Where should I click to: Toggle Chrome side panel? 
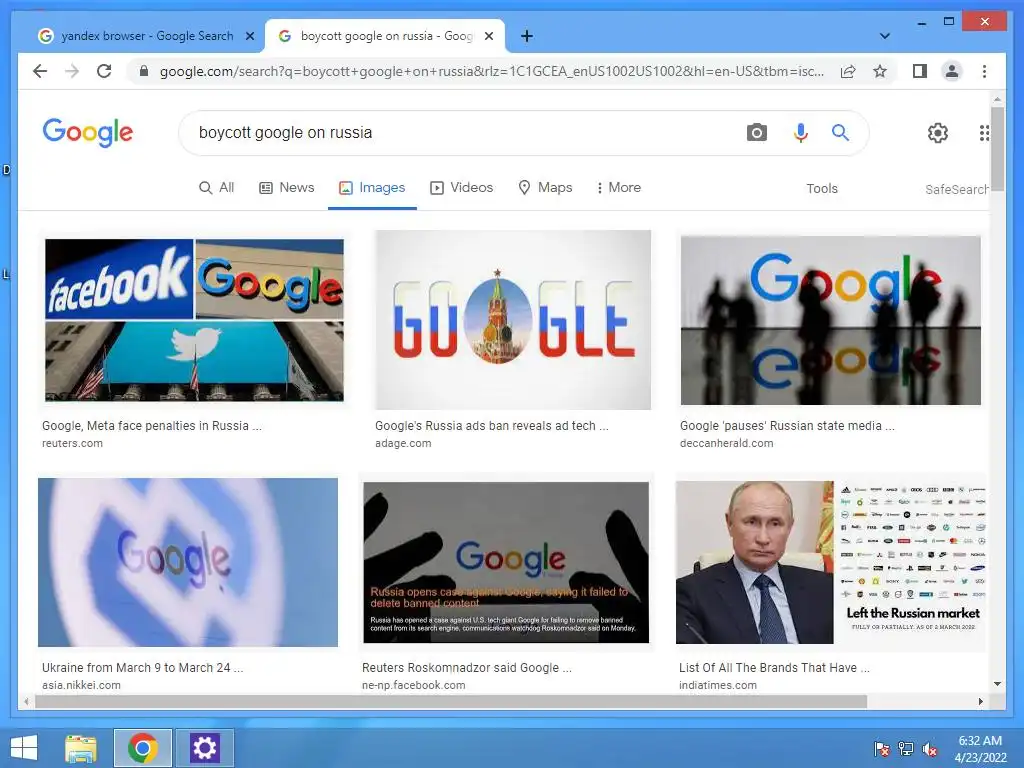(x=920, y=71)
